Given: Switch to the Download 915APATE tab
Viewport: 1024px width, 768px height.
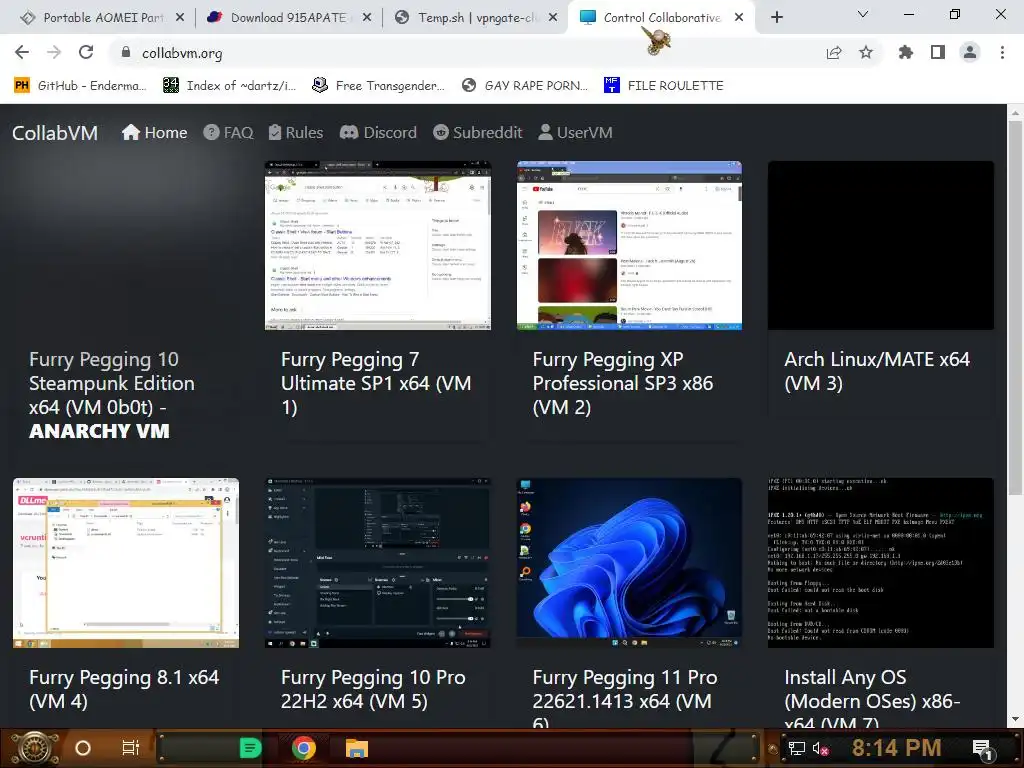Looking at the screenshot, I should click(288, 18).
